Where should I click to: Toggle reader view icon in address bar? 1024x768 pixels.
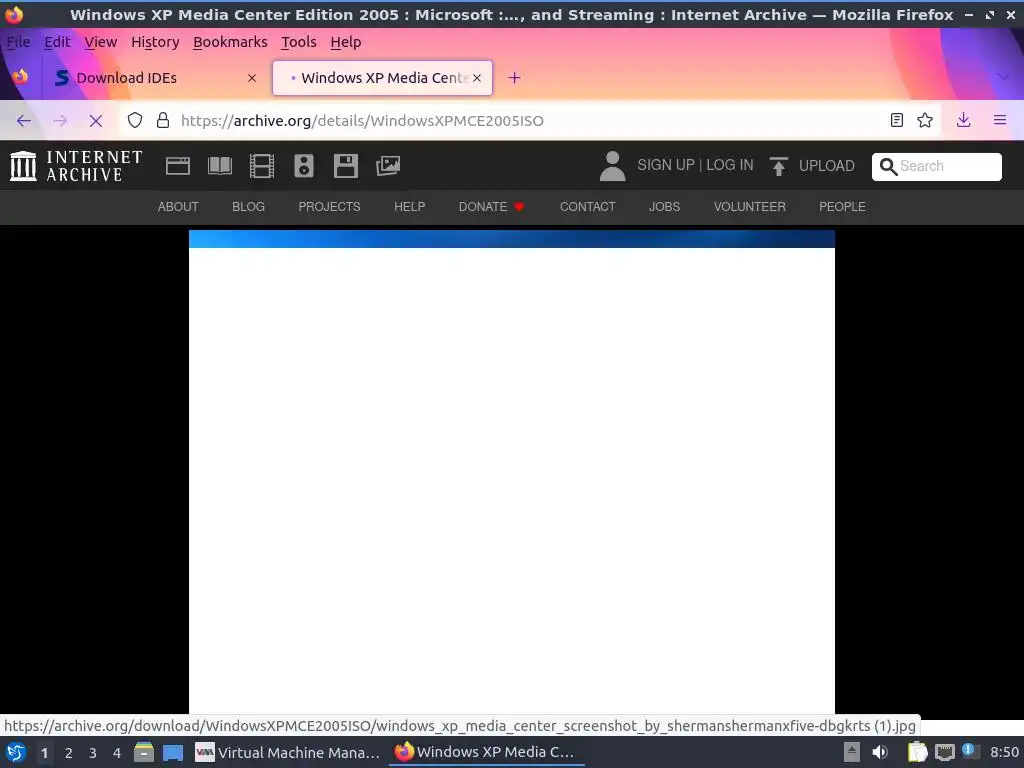coord(897,120)
